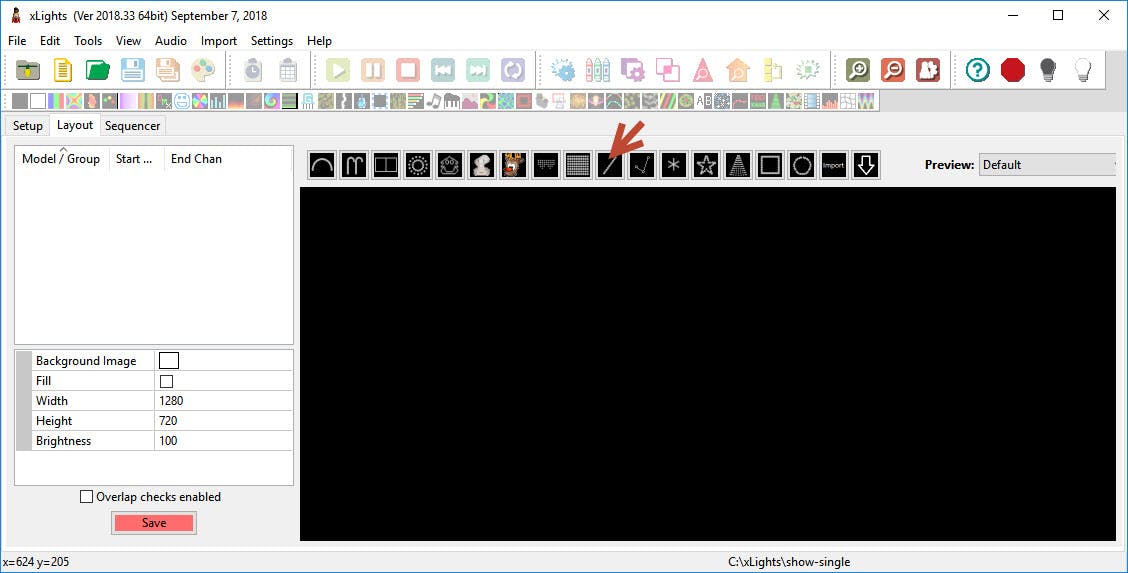The image size is (1128, 573).
Task: Add a Wreath circle model
Action: tap(801, 165)
